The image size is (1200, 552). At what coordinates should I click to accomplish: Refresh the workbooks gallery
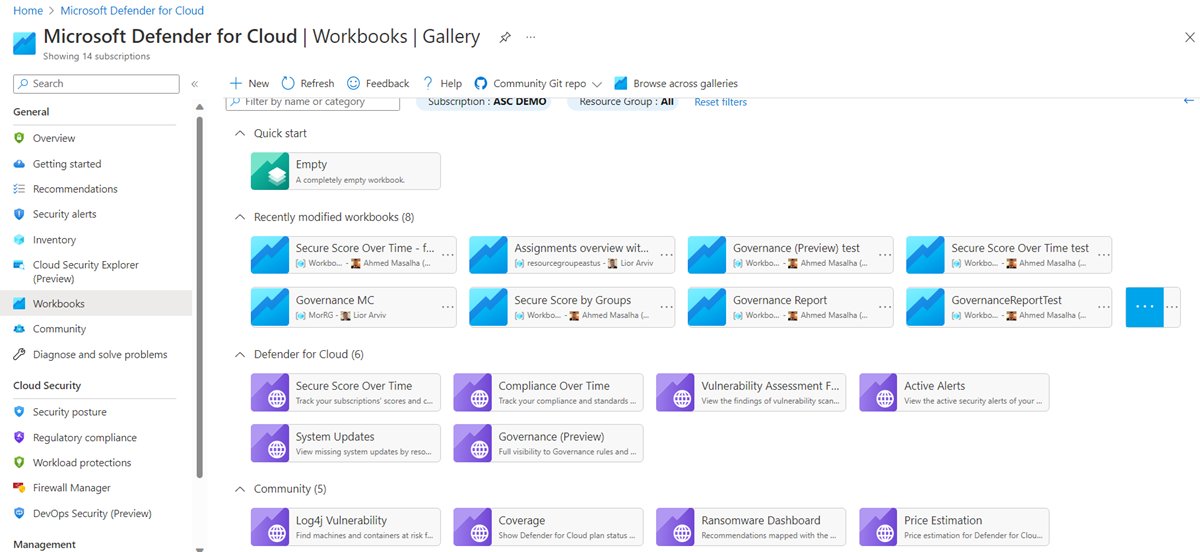tap(308, 84)
